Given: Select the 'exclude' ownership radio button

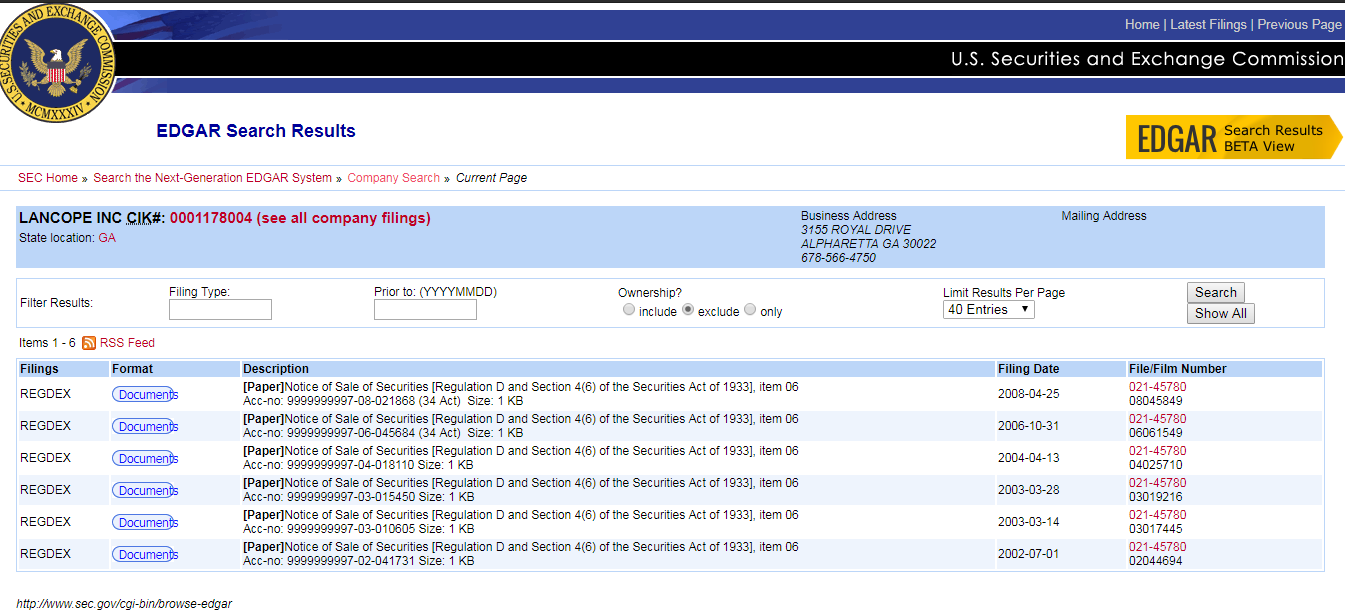Looking at the screenshot, I should [x=687, y=310].
